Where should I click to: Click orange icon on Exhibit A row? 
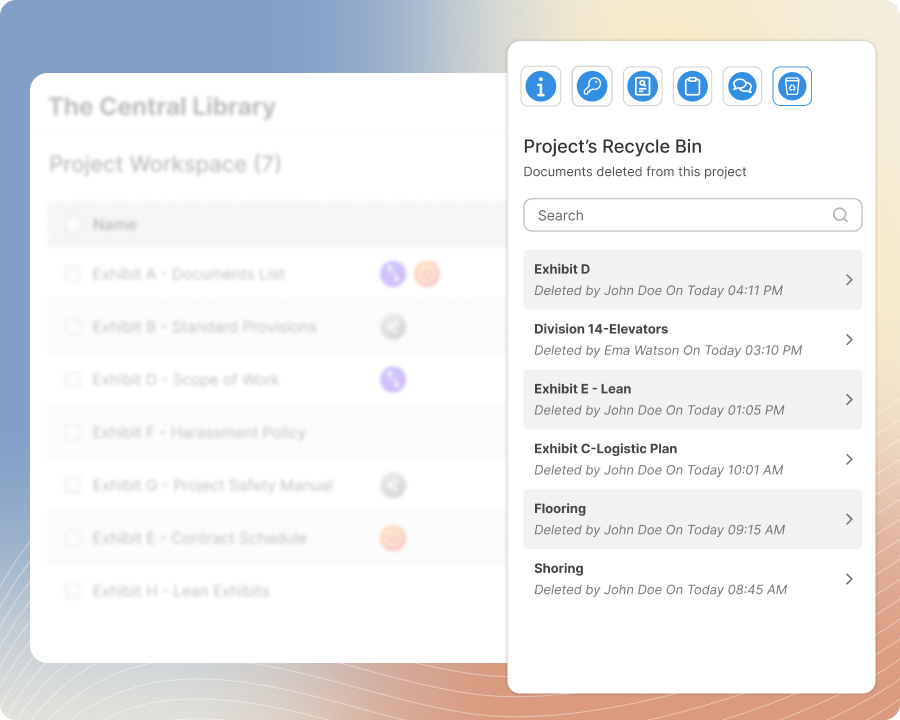(x=427, y=274)
